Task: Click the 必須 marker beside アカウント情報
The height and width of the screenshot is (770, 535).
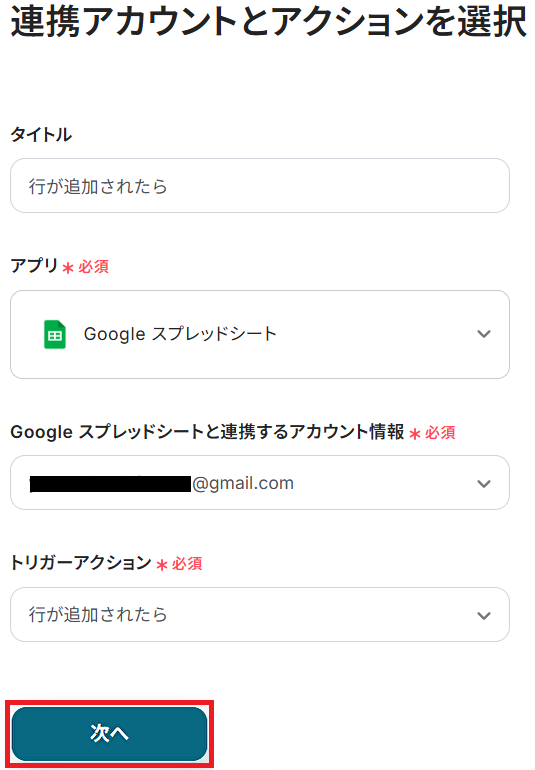Action: pos(440,433)
